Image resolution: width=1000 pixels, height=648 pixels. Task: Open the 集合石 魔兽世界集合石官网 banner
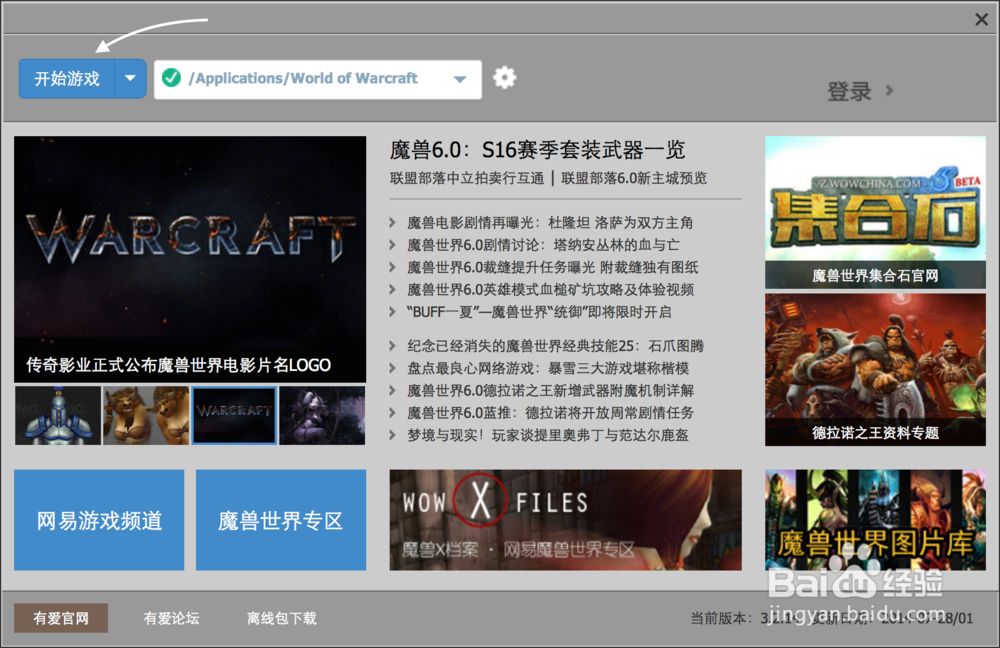click(875, 212)
